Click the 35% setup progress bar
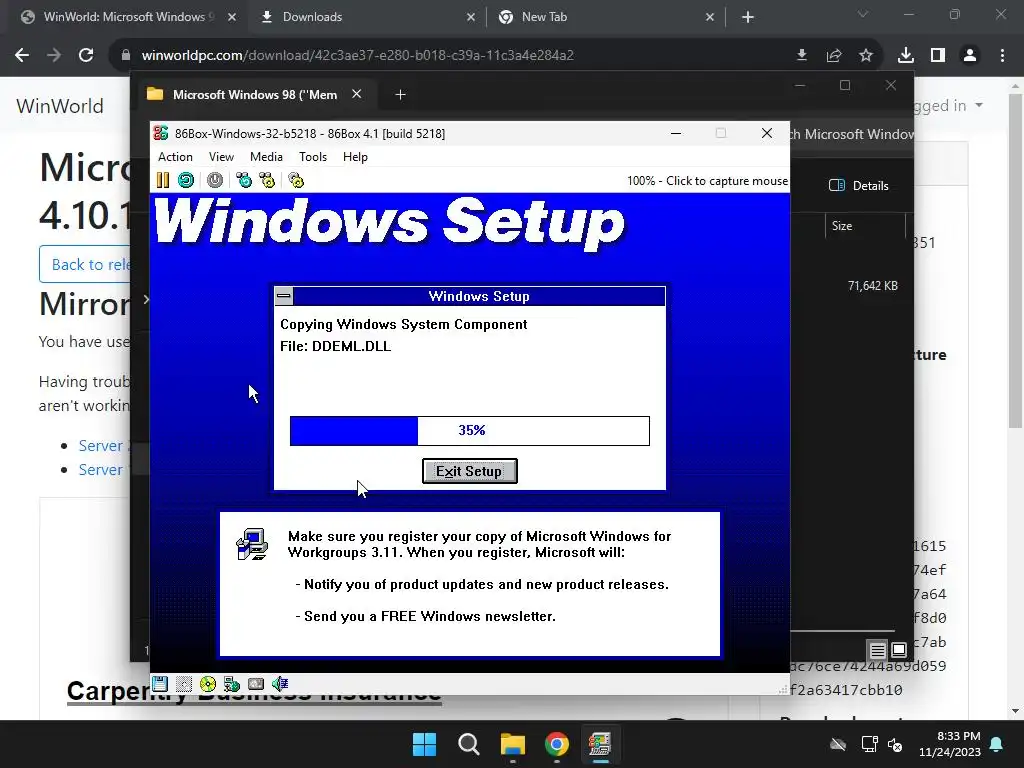This screenshot has height=768, width=1024. coord(470,430)
